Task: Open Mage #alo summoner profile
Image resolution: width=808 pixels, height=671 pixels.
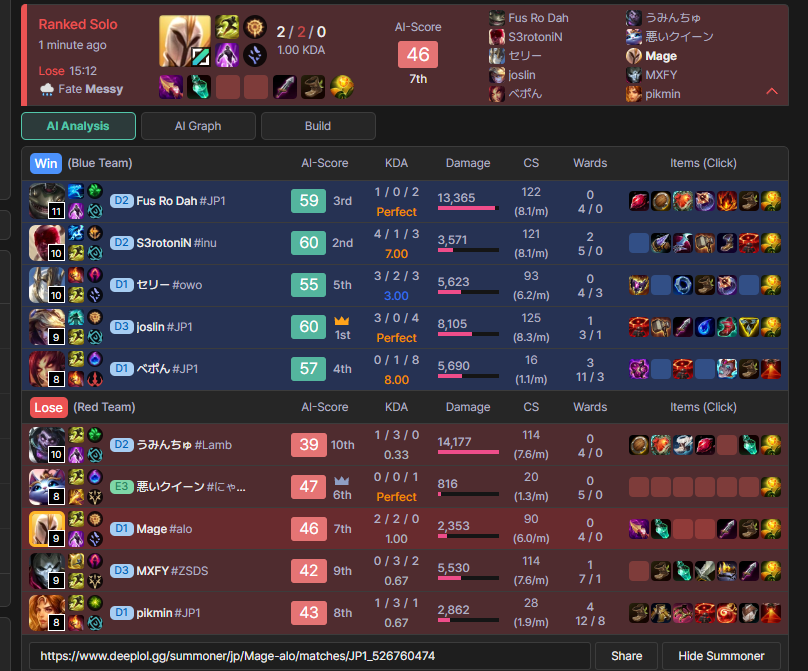Action: tap(164, 529)
